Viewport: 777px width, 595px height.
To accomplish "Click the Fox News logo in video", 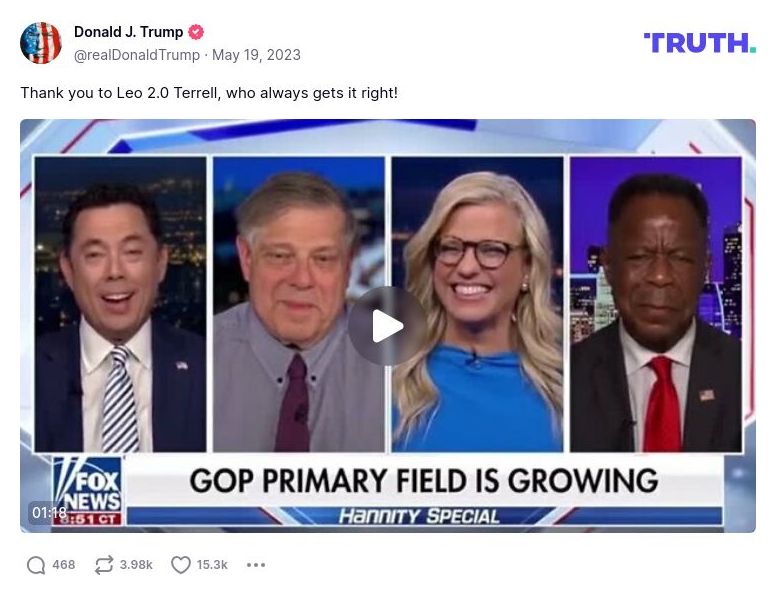I will 87,490.
